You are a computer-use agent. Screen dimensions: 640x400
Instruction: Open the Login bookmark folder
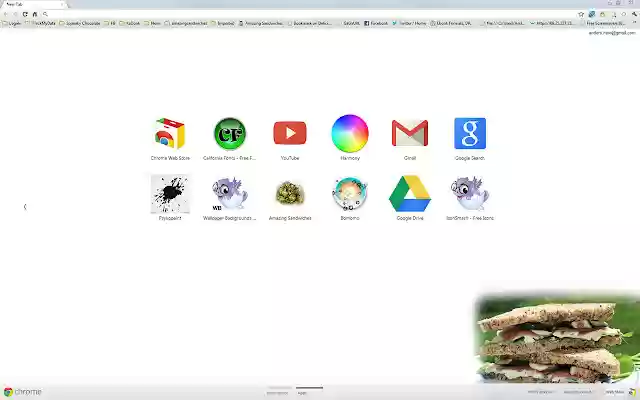pyautogui.click(x=12, y=23)
